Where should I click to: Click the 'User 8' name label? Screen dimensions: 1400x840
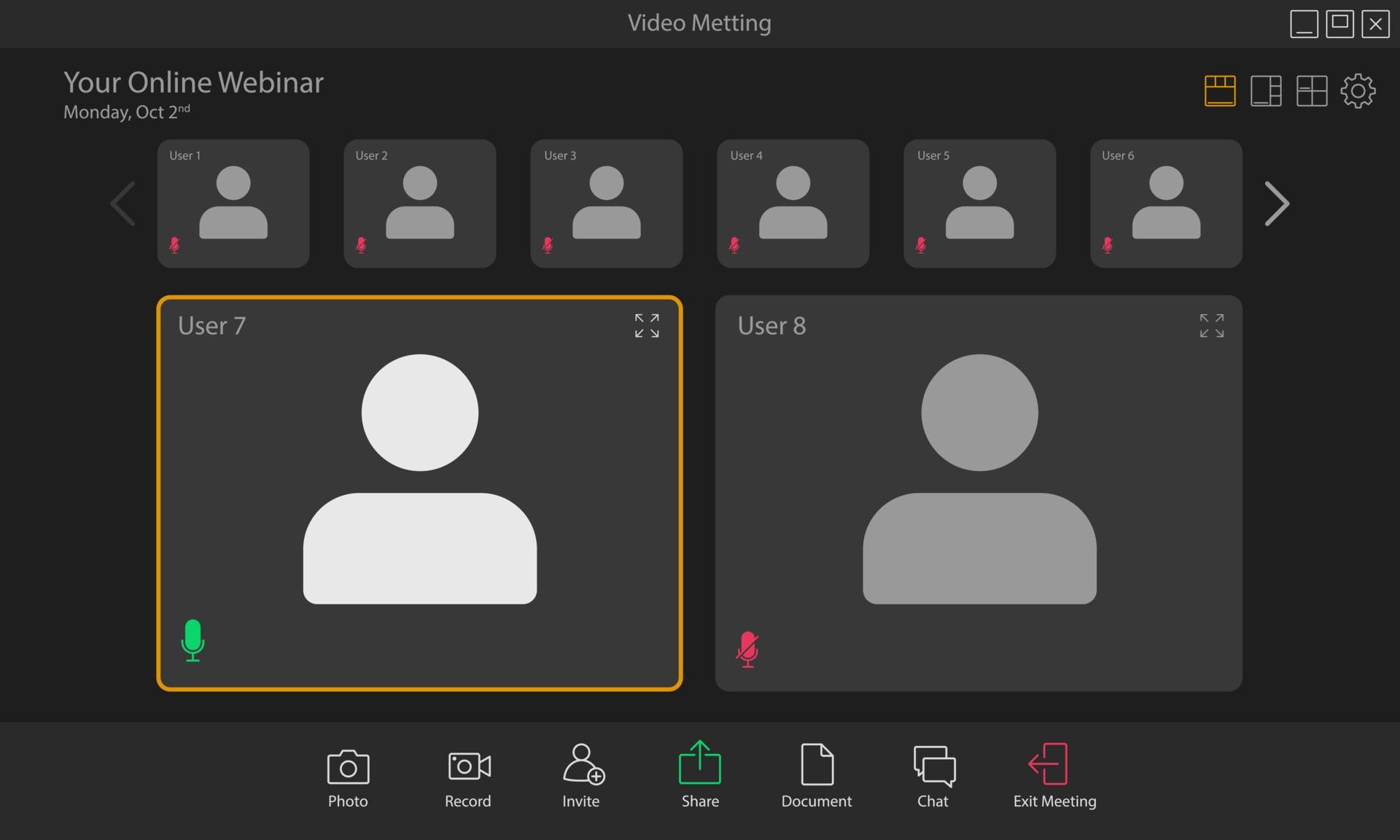pyautogui.click(x=771, y=325)
